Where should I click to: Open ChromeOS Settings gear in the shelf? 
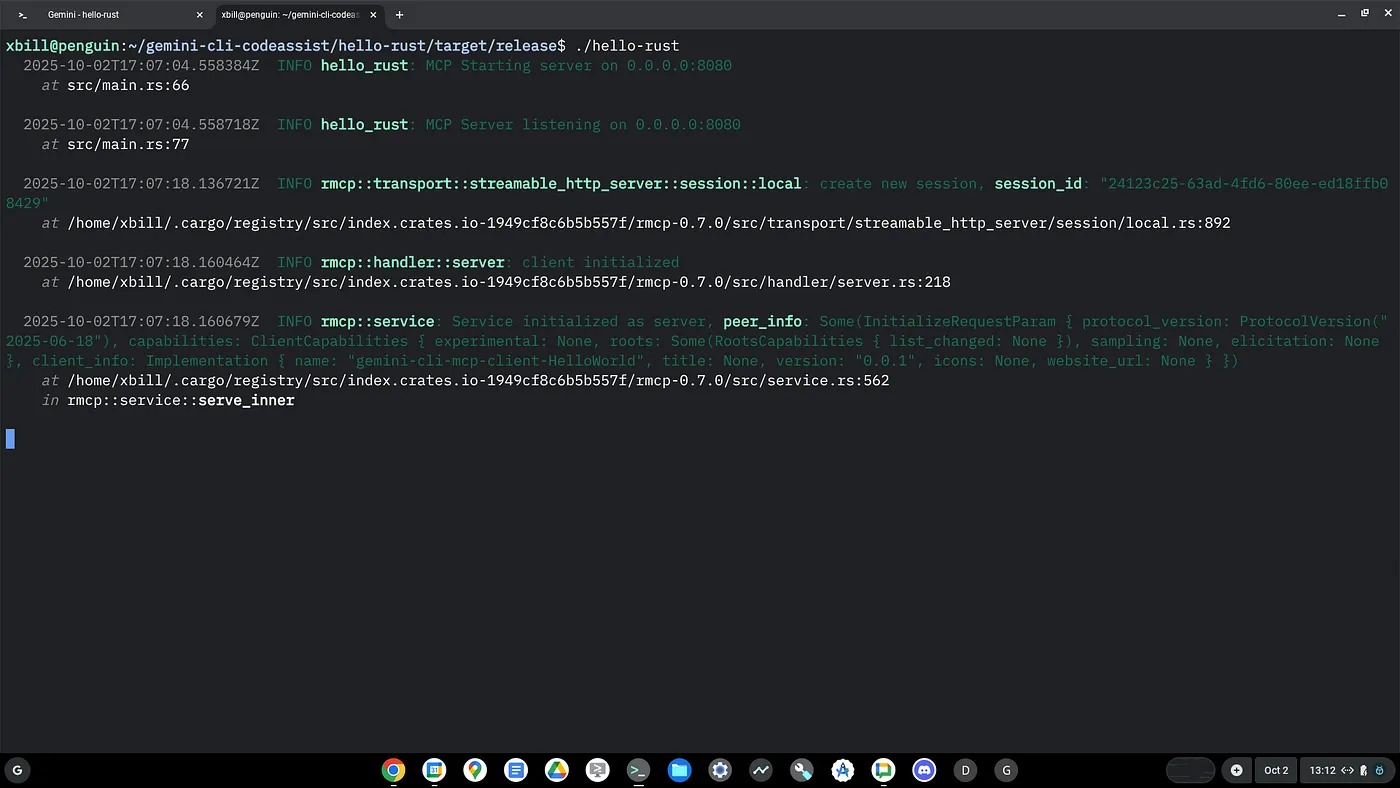[720, 770]
